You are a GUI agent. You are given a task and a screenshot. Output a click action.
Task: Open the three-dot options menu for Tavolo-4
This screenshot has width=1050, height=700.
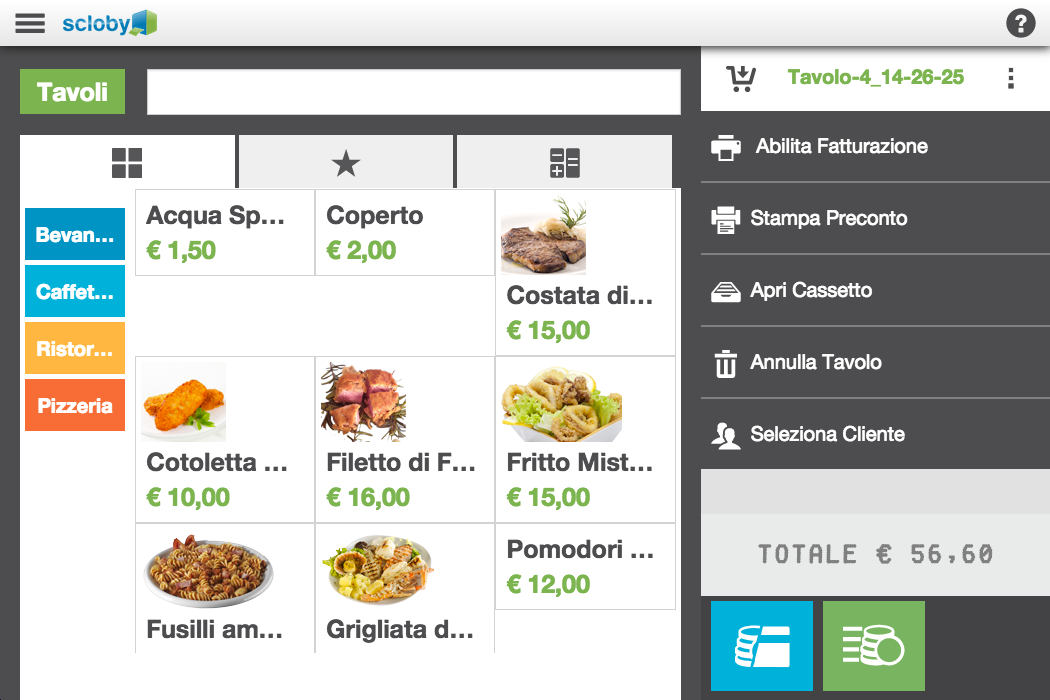tap(1011, 78)
